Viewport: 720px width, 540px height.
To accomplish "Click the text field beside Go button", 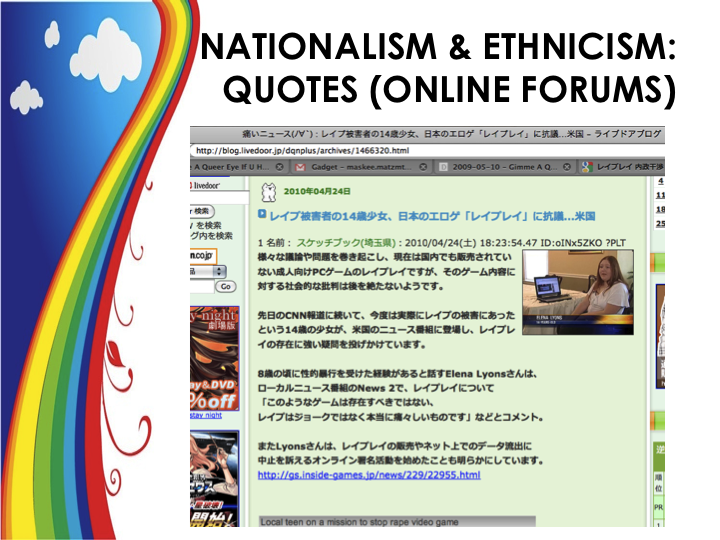I will [202, 287].
